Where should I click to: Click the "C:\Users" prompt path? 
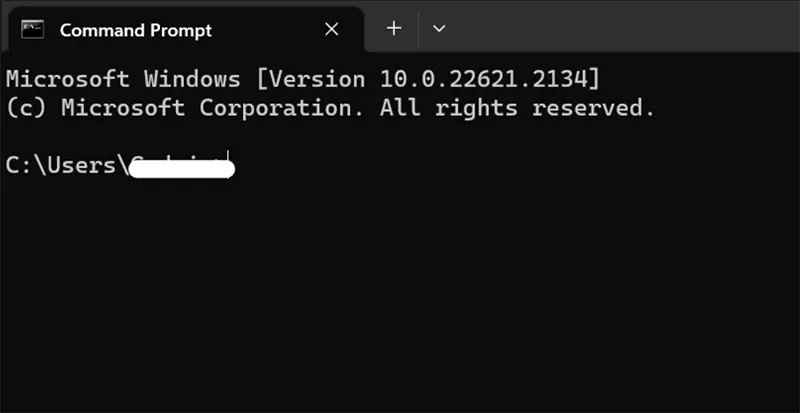[62, 165]
